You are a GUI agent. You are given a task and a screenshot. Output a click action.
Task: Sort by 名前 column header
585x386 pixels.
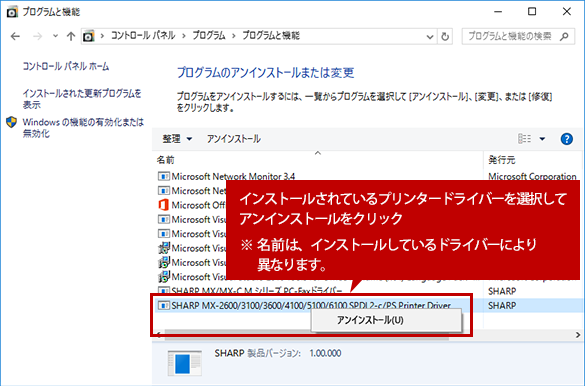pyautogui.click(x=165, y=160)
